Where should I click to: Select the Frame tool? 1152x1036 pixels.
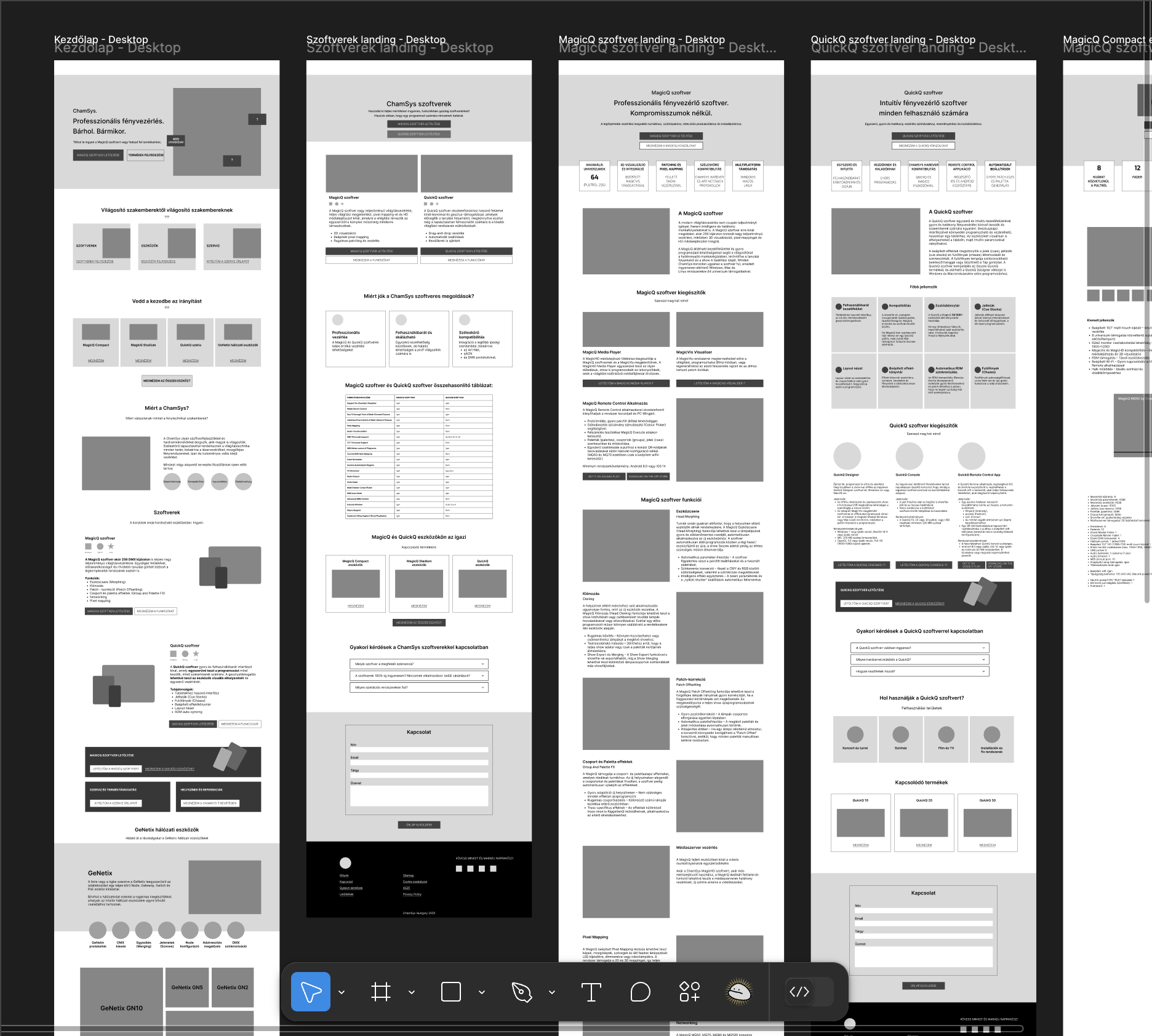pyautogui.click(x=380, y=992)
